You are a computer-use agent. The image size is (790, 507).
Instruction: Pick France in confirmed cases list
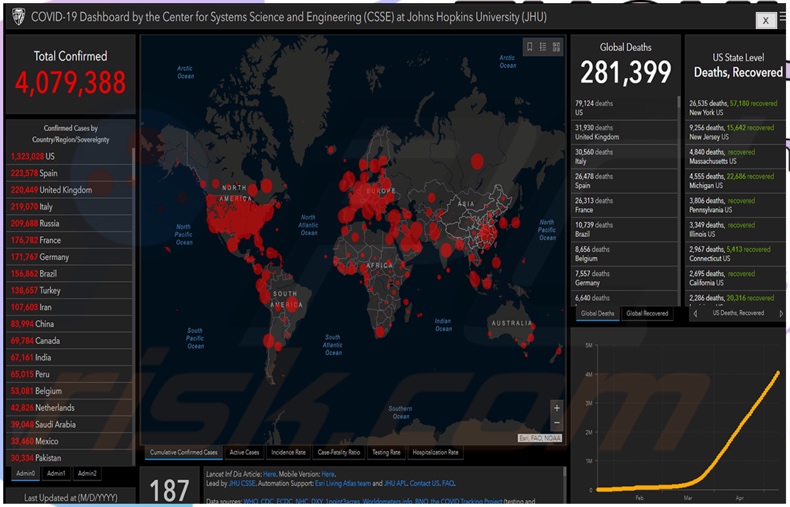70,240
